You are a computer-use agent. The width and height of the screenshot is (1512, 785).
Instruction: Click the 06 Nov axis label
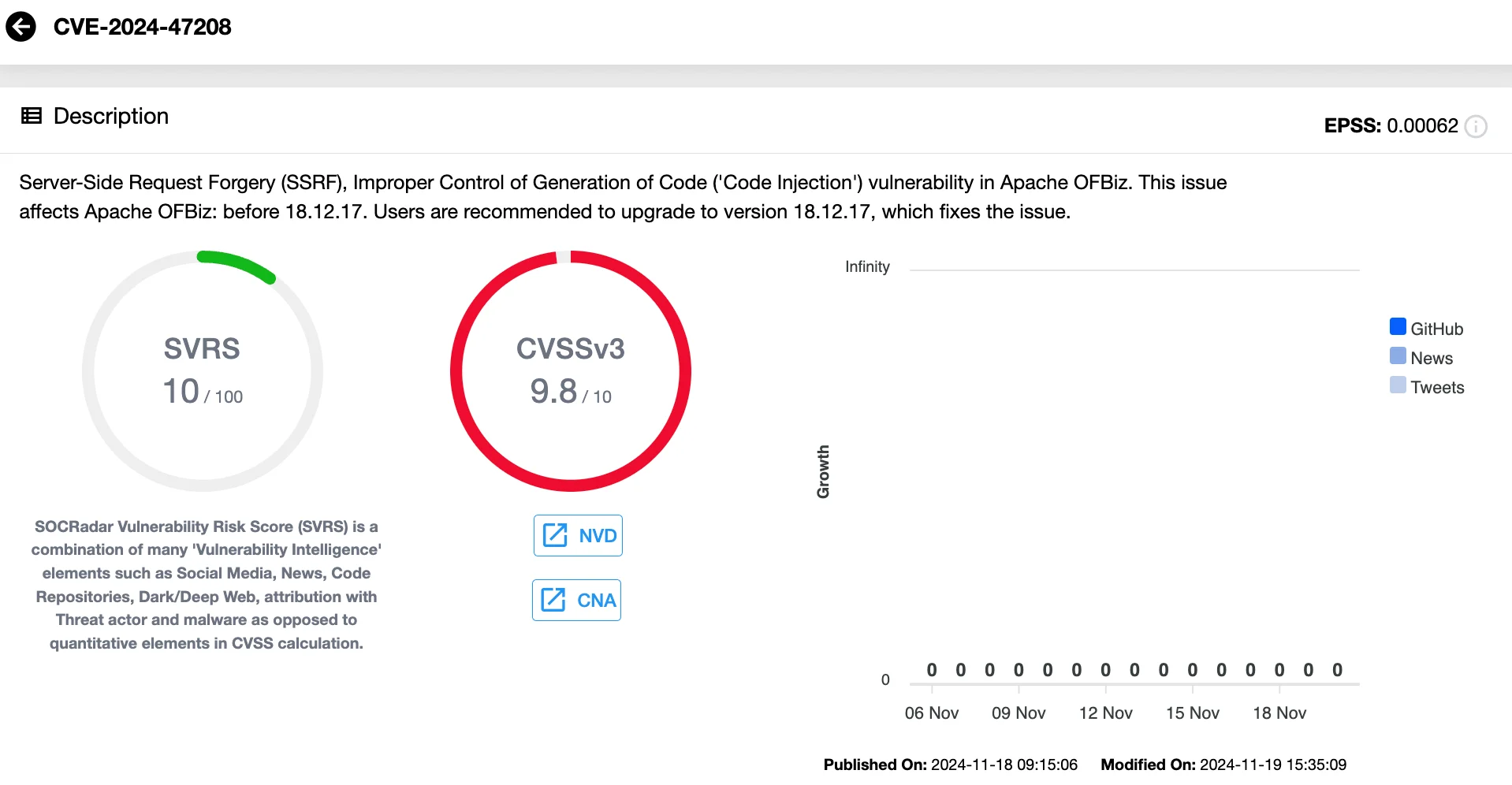(x=932, y=713)
